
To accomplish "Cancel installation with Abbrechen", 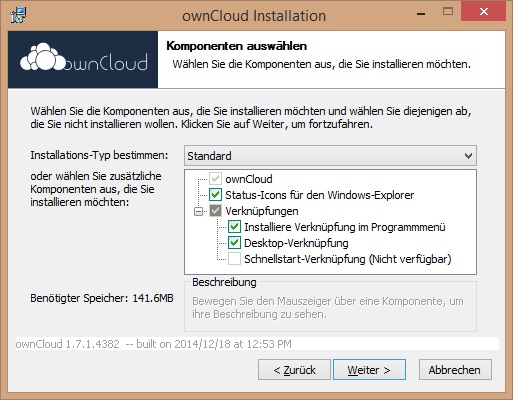I will [455, 370].
